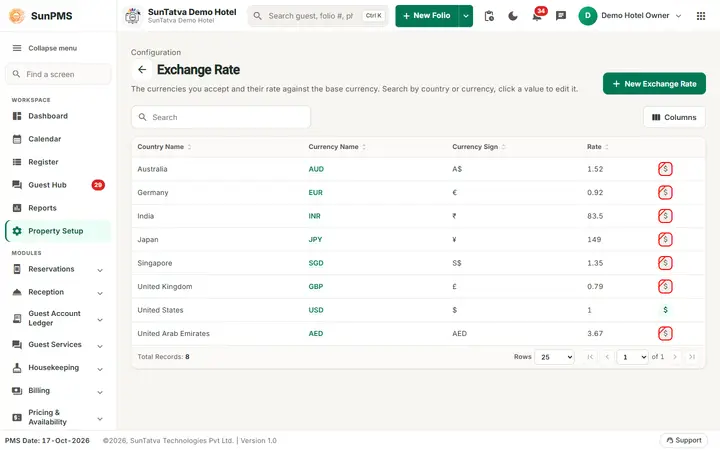Sort by Currency Sign column

coord(478,147)
